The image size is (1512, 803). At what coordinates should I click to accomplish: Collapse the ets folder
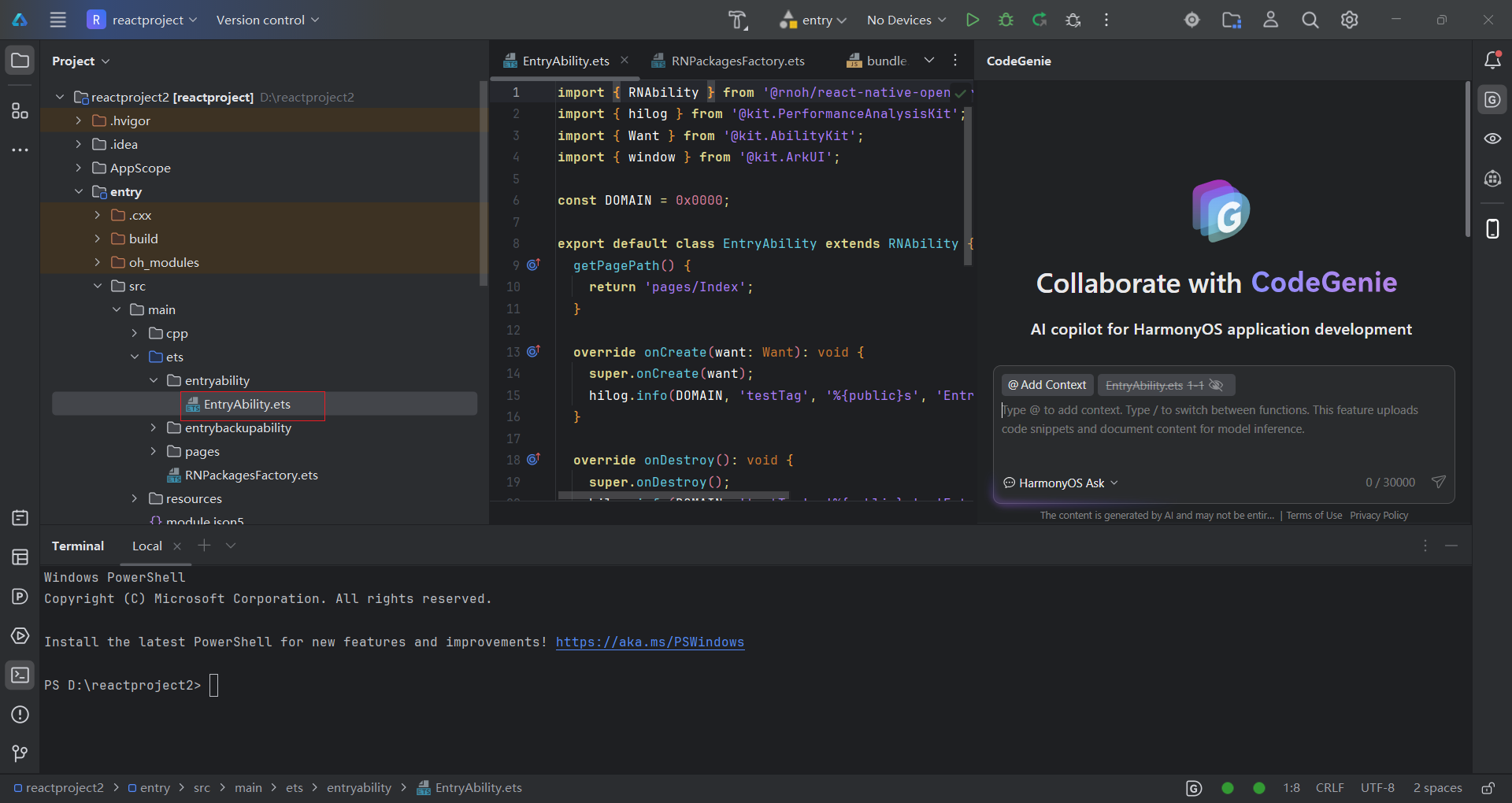pos(135,357)
